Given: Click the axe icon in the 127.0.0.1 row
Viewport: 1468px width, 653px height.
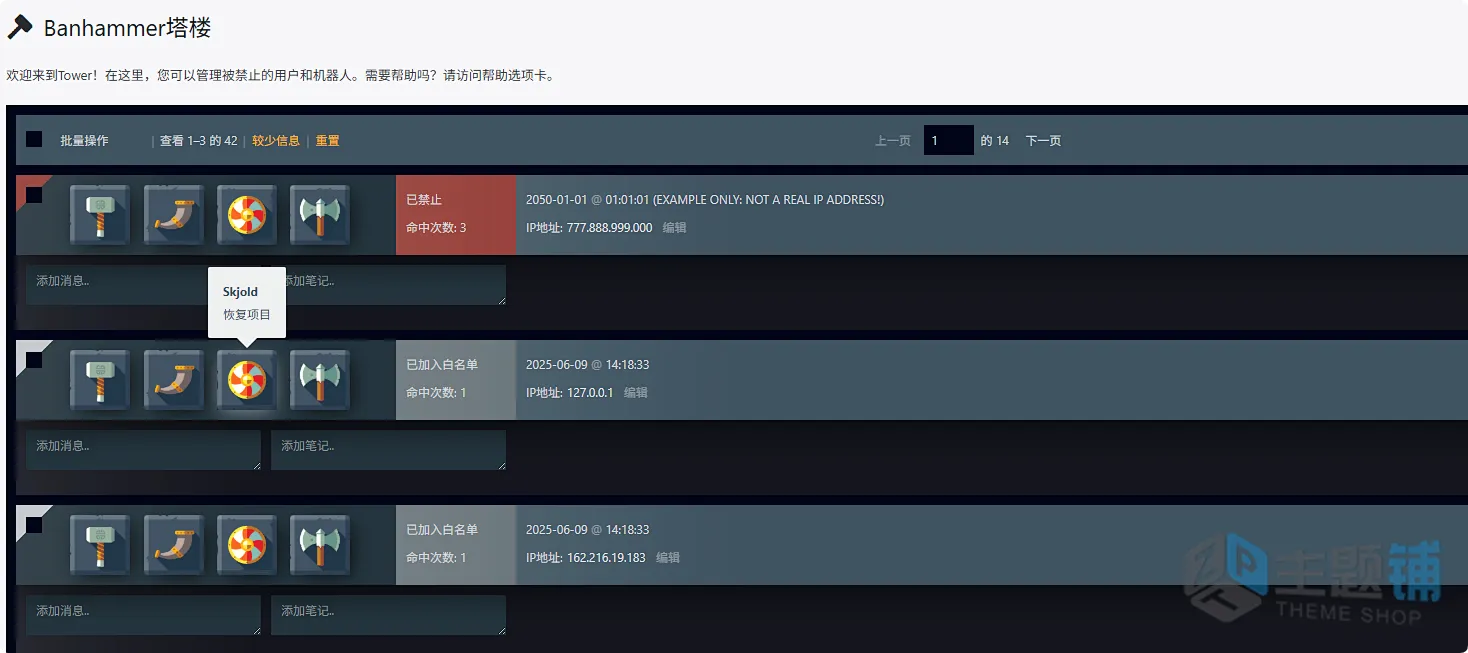Looking at the screenshot, I should coord(320,380).
